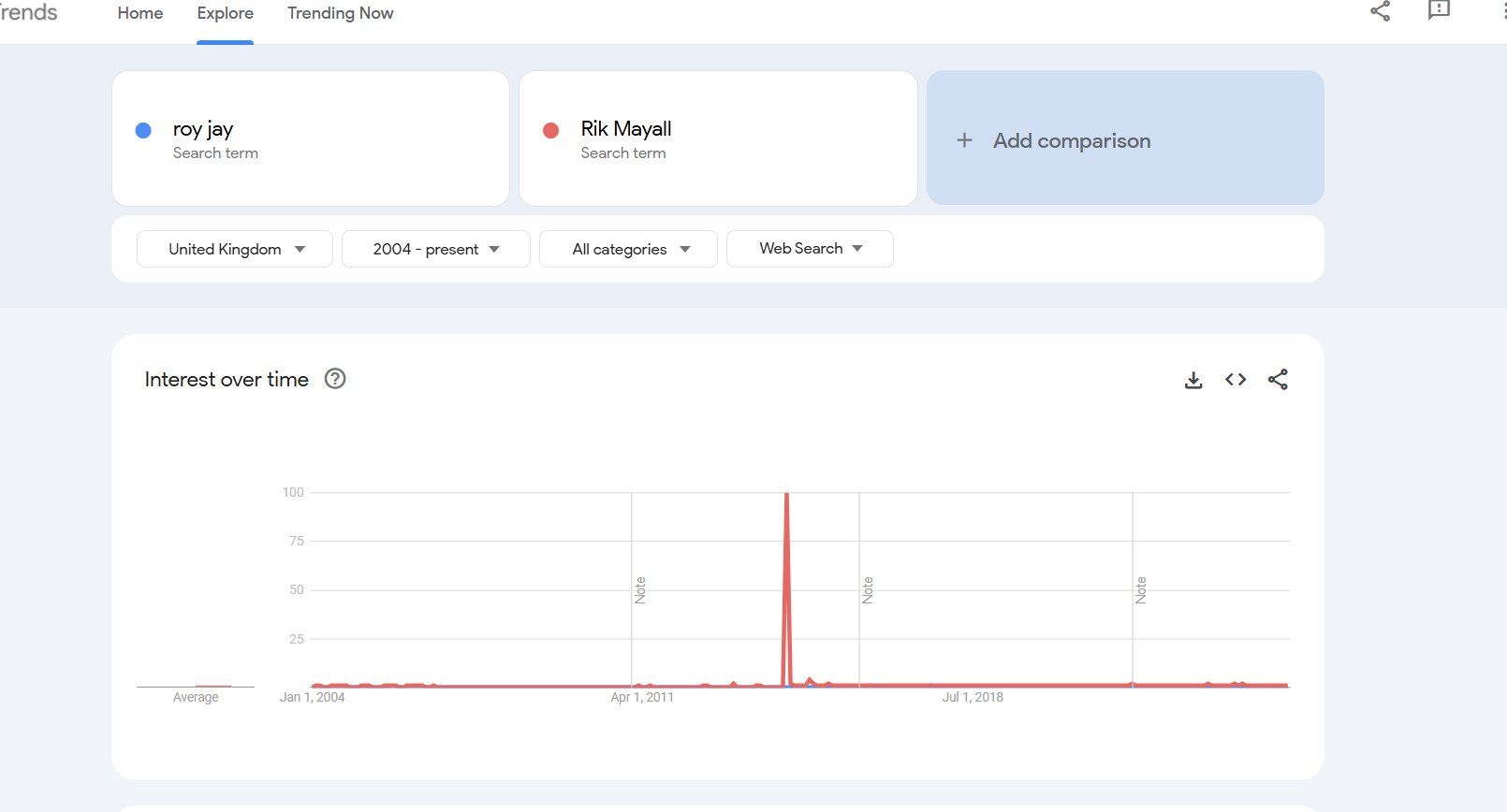This screenshot has width=1507, height=812.
Task: Edit the Rik Mayall search term
Action: (718, 138)
